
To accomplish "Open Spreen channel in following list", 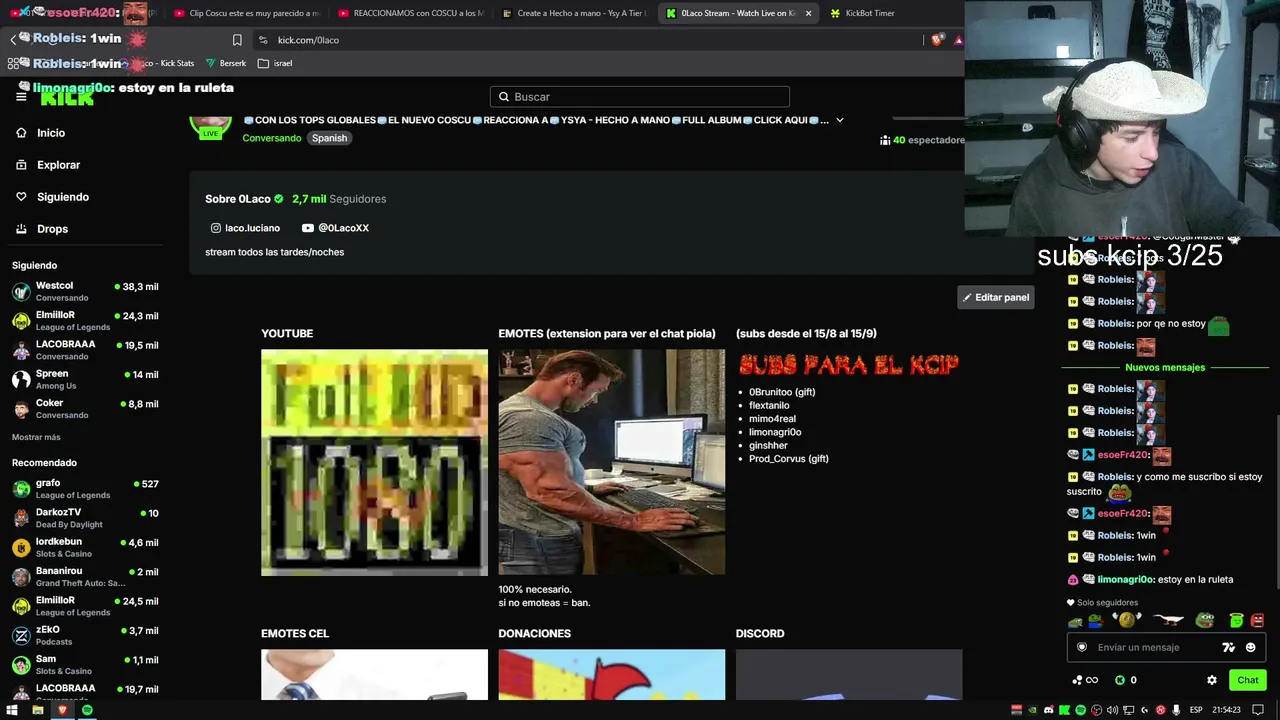I will [85, 379].
